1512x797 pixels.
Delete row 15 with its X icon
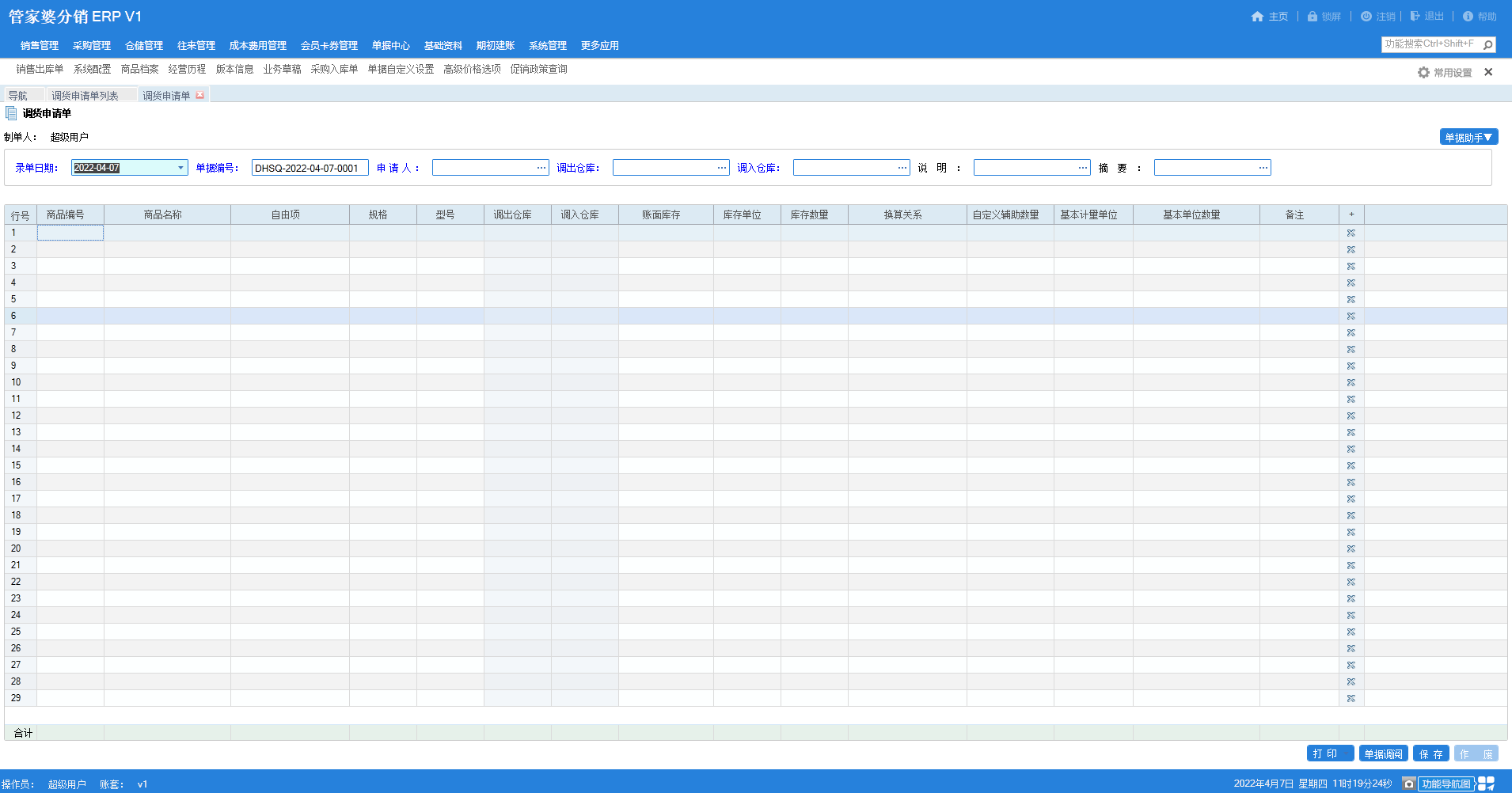(1351, 465)
